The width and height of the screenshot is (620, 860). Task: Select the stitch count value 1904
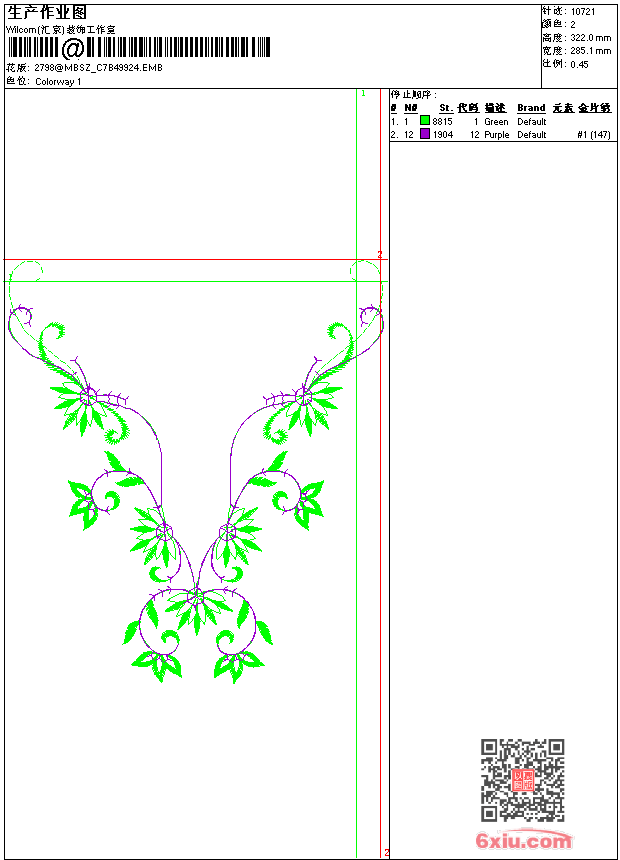pos(443,135)
